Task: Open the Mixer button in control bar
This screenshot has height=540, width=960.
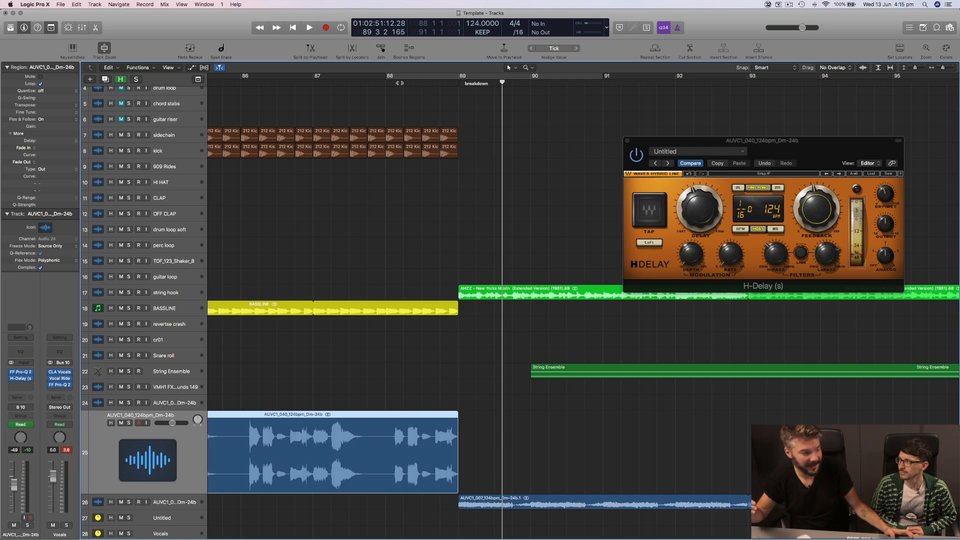Action: (81, 28)
